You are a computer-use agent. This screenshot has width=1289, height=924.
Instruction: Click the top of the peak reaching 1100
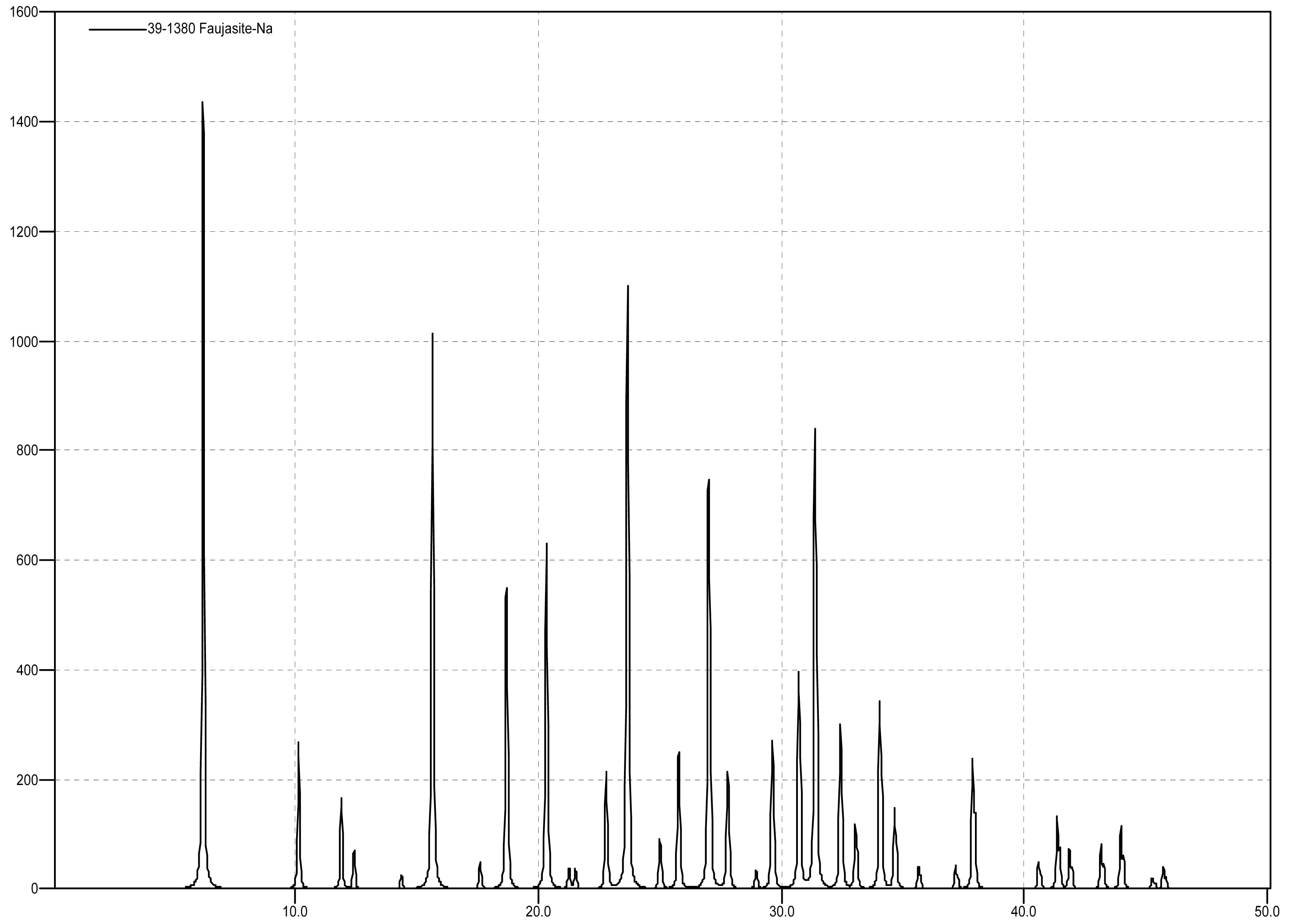click(x=628, y=287)
